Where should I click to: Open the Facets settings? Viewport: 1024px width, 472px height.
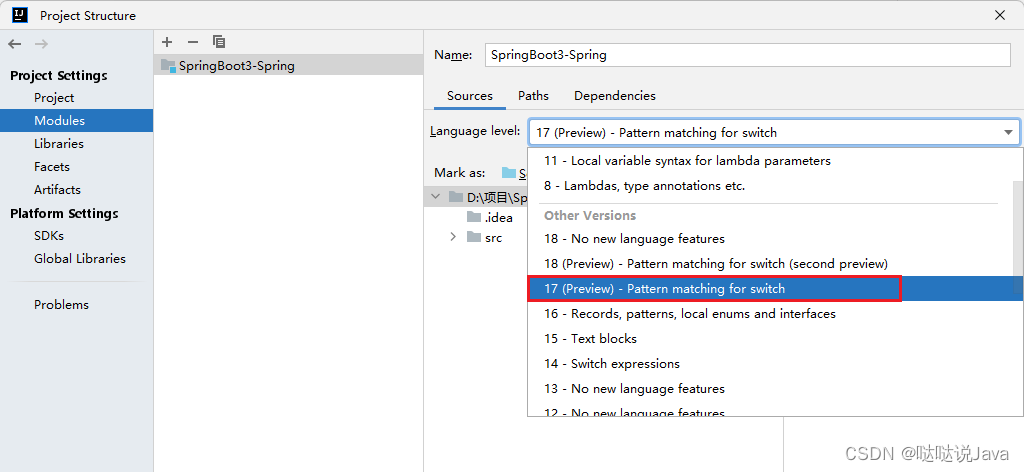click(x=52, y=166)
